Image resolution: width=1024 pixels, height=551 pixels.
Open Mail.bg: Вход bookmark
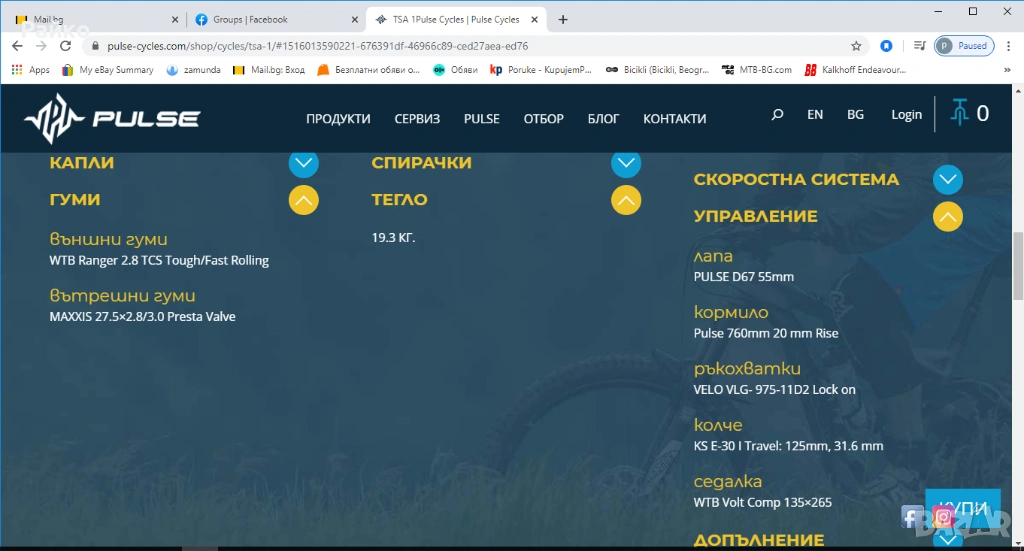[269, 70]
